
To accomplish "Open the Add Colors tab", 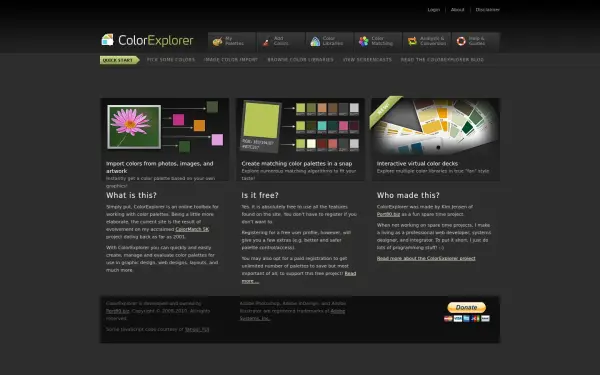I will (x=281, y=41).
